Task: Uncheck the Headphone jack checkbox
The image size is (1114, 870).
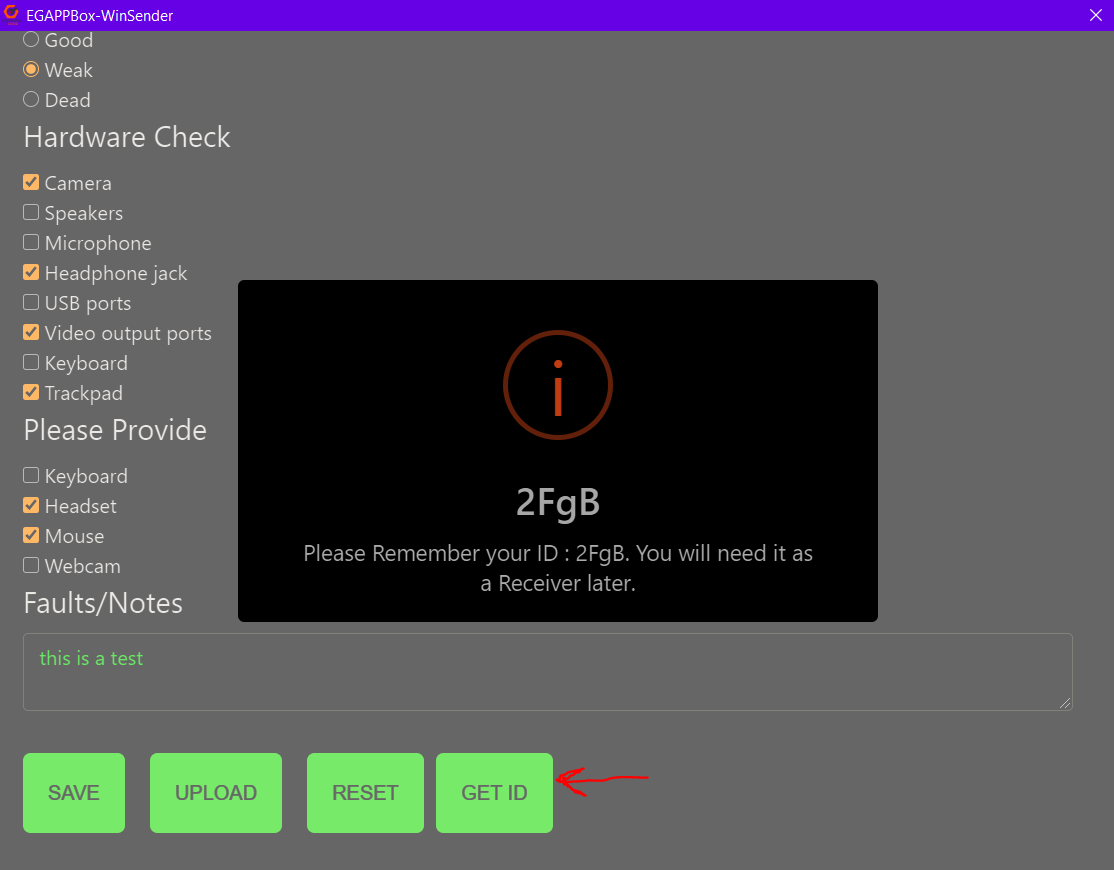Action: tap(31, 273)
